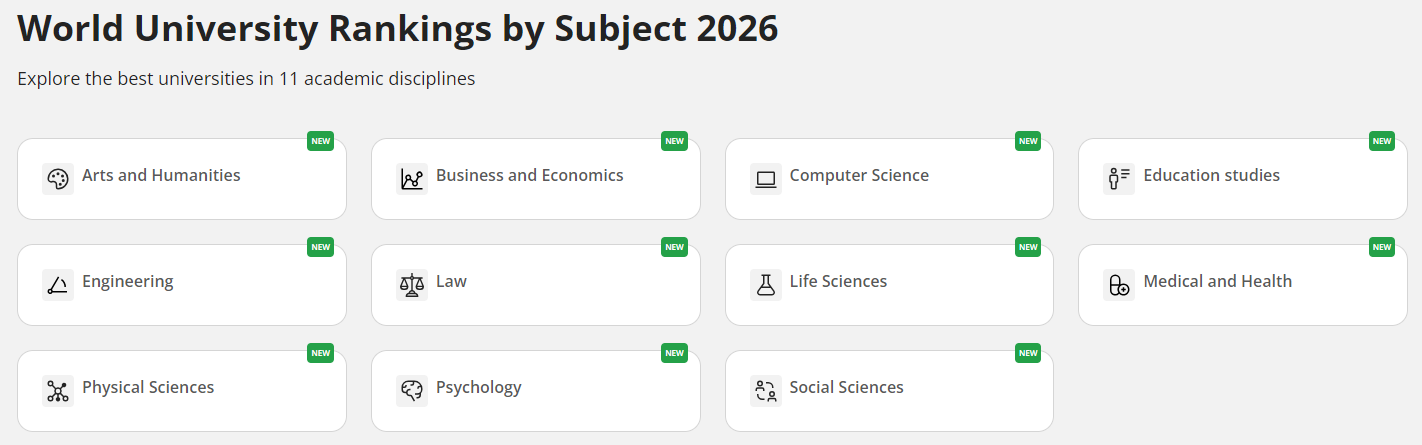Image resolution: width=1422 pixels, height=445 pixels.
Task: Click the Psychology brain icon
Action: click(x=412, y=391)
